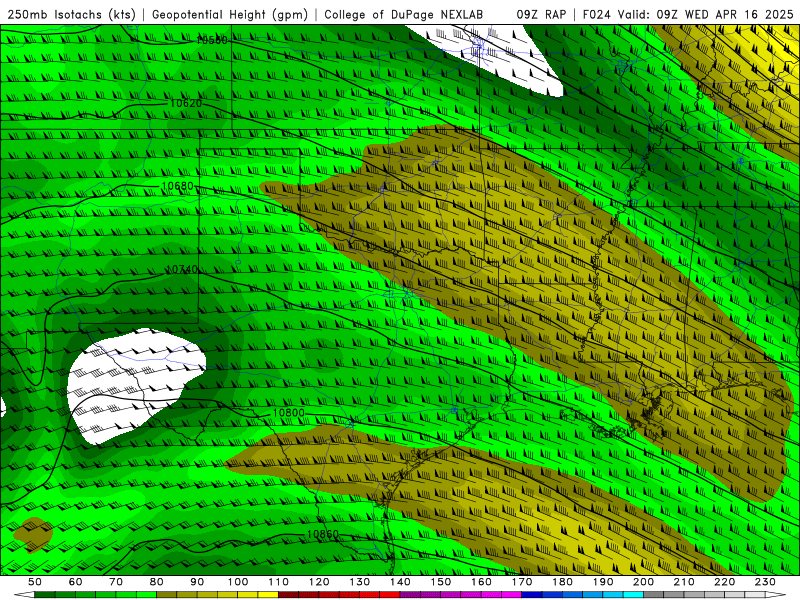Click the '09Z RAP' model run label
This screenshot has width=800, height=600.
pyautogui.click(x=541, y=14)
